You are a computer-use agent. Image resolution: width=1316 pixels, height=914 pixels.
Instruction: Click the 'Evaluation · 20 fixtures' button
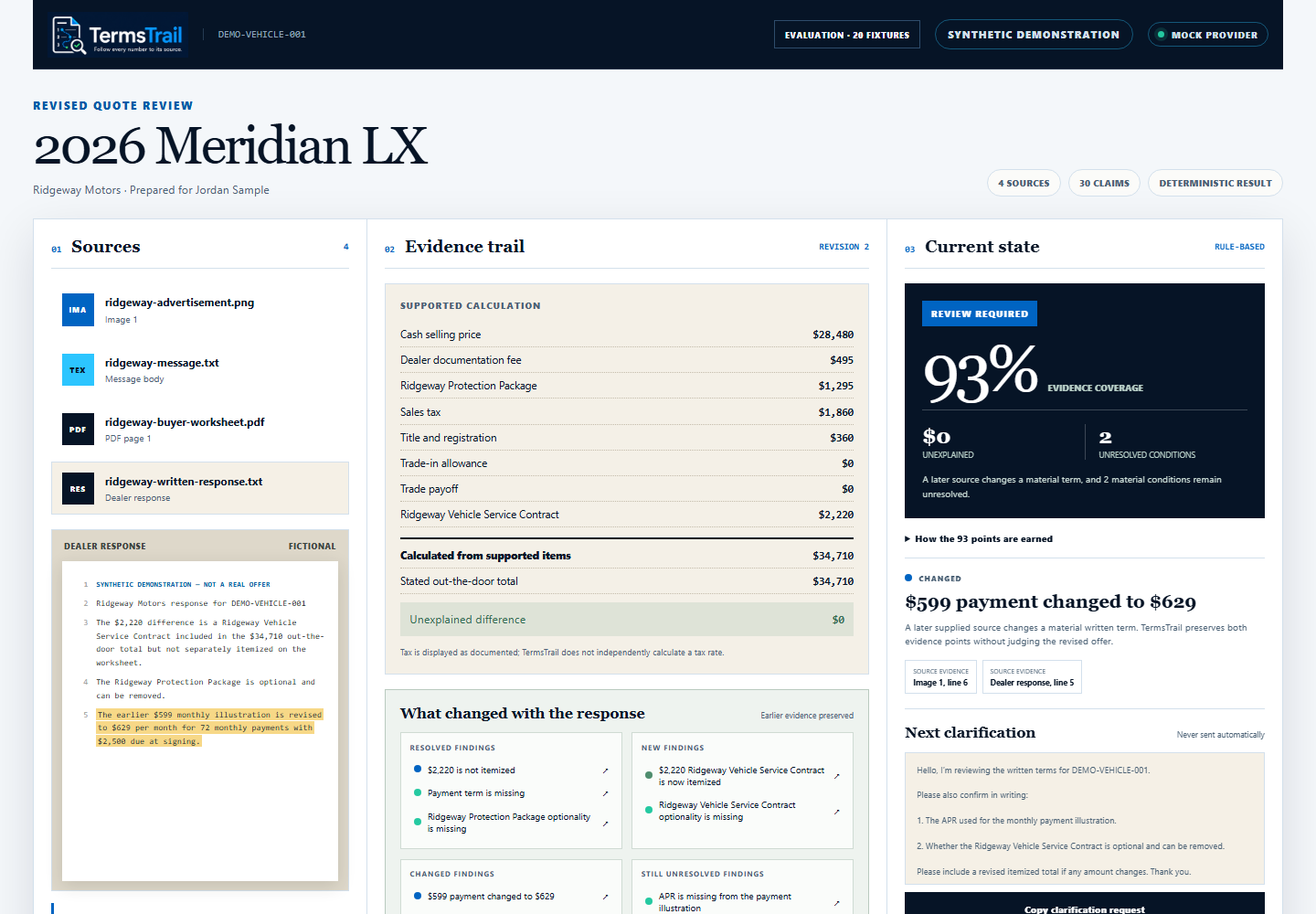pyautogui.click(x=847, y=35)
